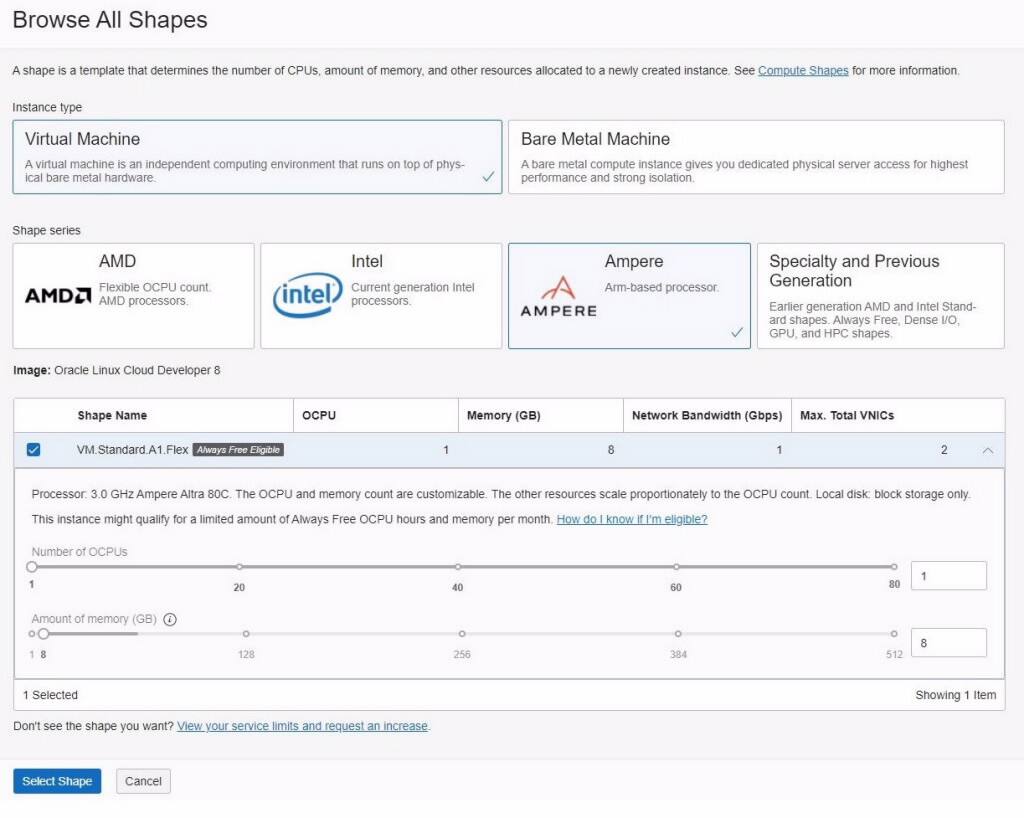Image resolution: width=1024 pixels, height=818 pixels.
Task: Collapse the VM.Standard.A1.Flex details row
Action: tap(988, 450)
